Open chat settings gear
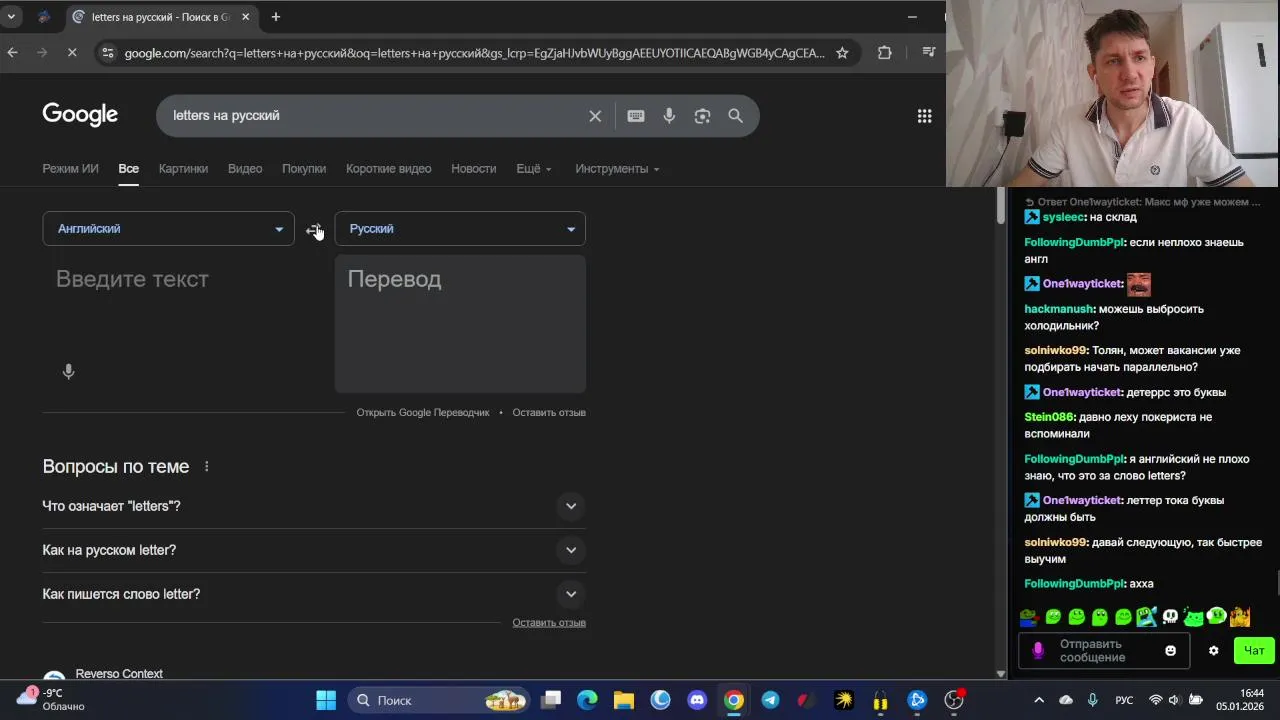Viewport: 1280px width, 720px height. [1213, 651]
